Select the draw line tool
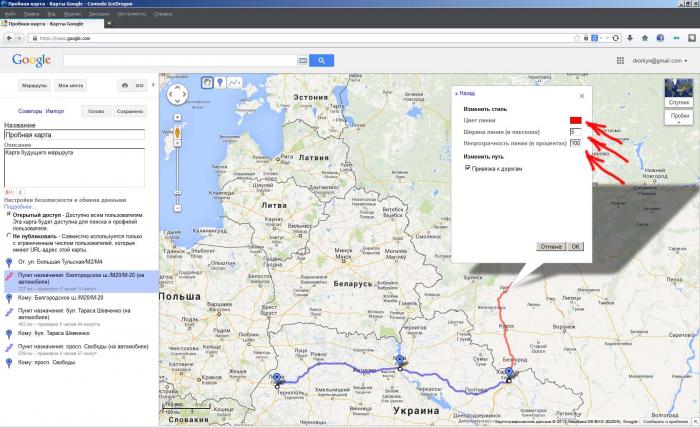This screenshot has height=428, width=700. (x=235, y=83)
